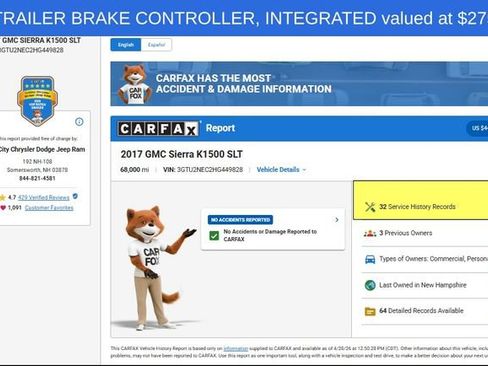This screenshot has width=488, height=366.
Task: Switch report language to English
Action: (126, 45)
